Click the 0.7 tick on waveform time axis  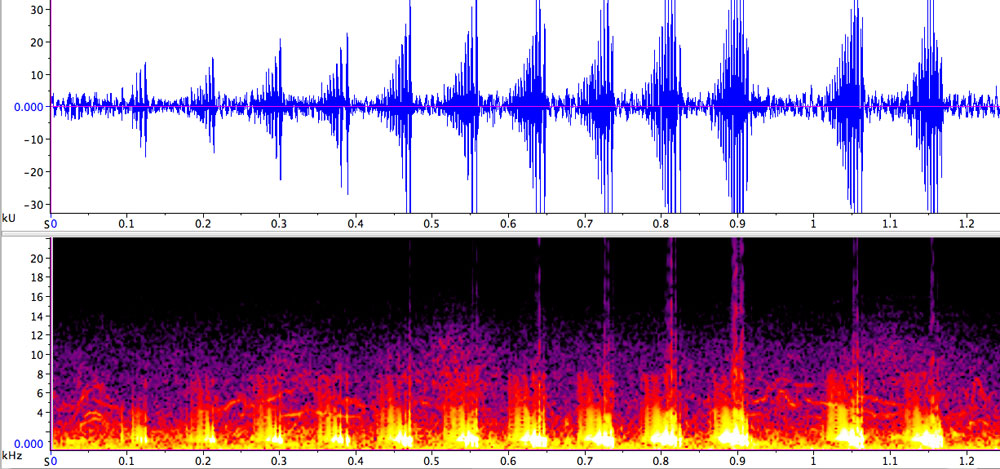pos(585,224)
